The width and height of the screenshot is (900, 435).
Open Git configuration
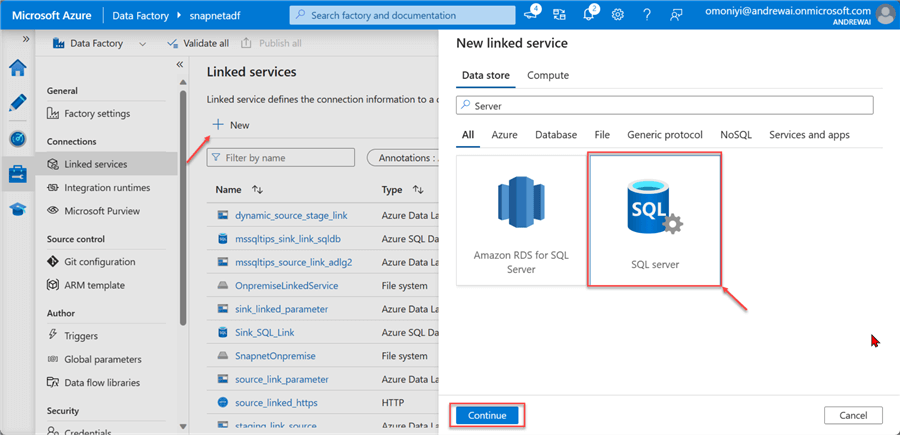click(x=91, y=262)
